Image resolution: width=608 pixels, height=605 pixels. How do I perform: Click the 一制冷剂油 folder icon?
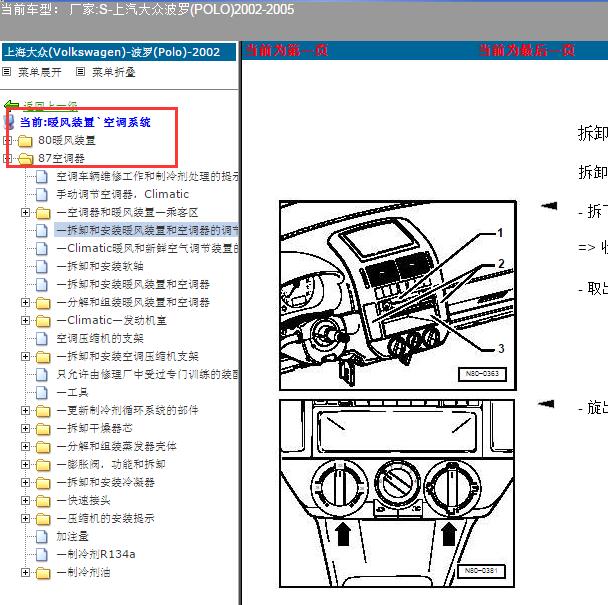tap(43, 572)
